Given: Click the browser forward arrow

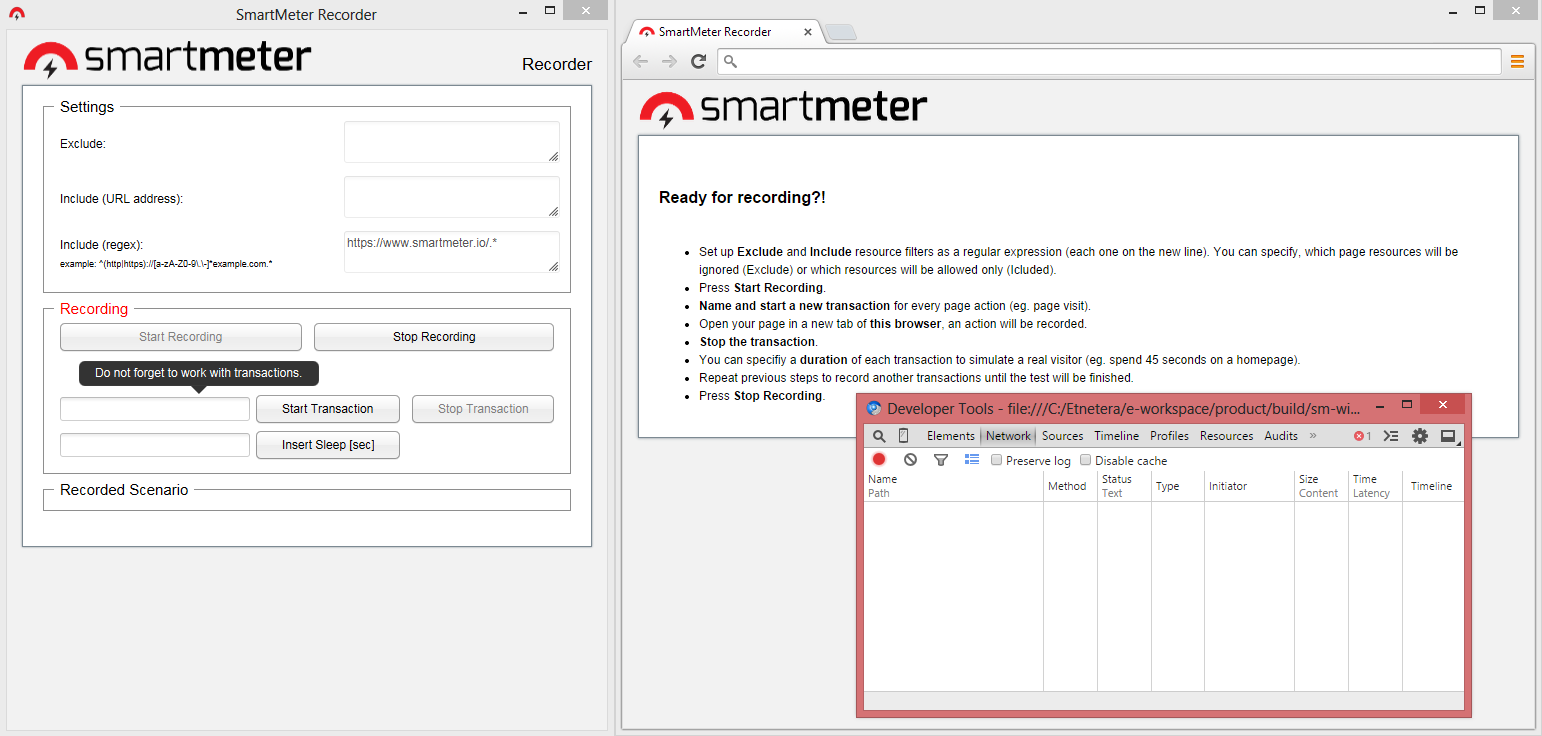Looking at the screenshot, I should tap(670, 61).
